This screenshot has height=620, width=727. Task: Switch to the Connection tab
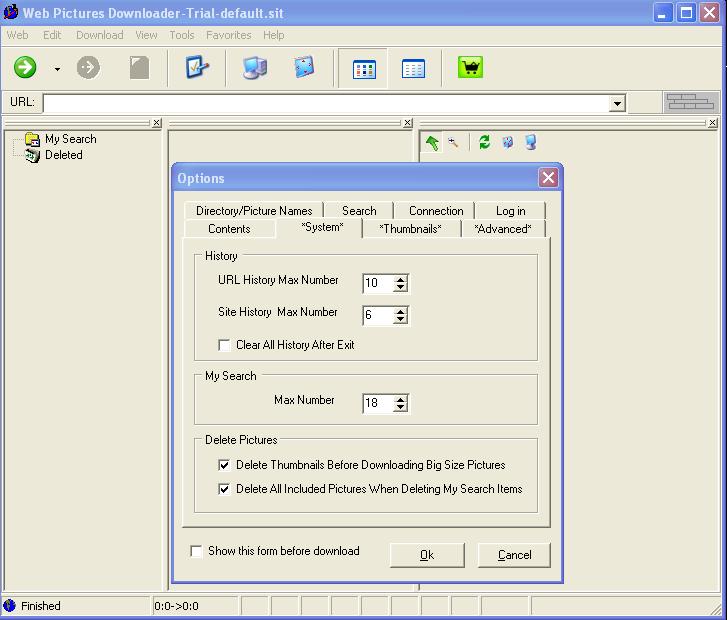436,211
